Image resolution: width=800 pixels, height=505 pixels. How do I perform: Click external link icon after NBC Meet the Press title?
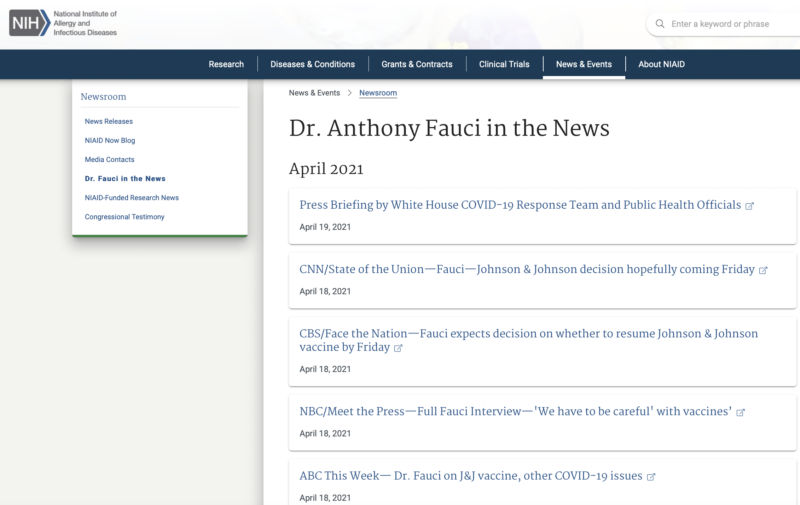(x=740, y=412)
